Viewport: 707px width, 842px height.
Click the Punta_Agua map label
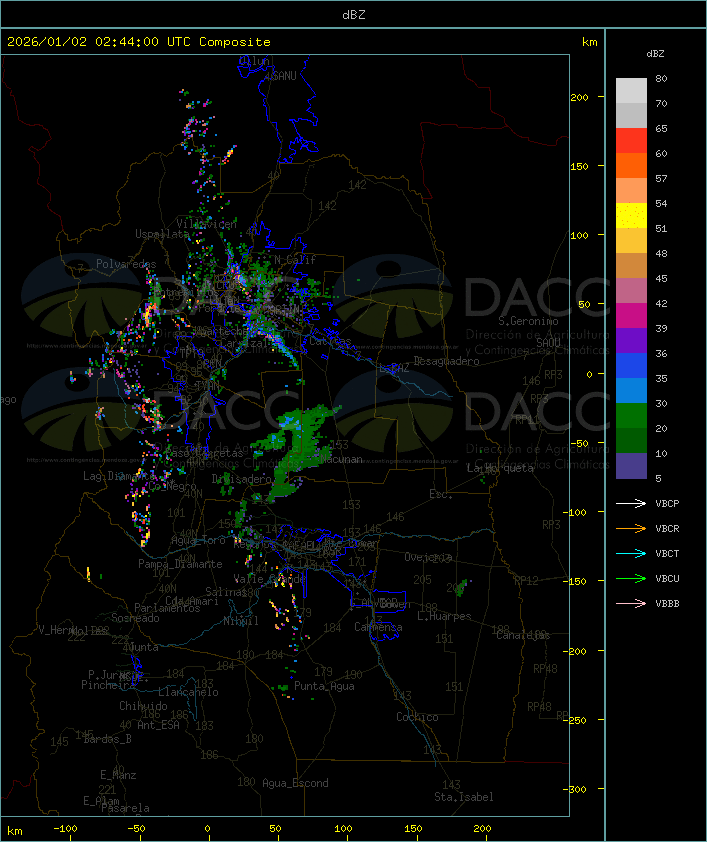click(x=324, y=686)
